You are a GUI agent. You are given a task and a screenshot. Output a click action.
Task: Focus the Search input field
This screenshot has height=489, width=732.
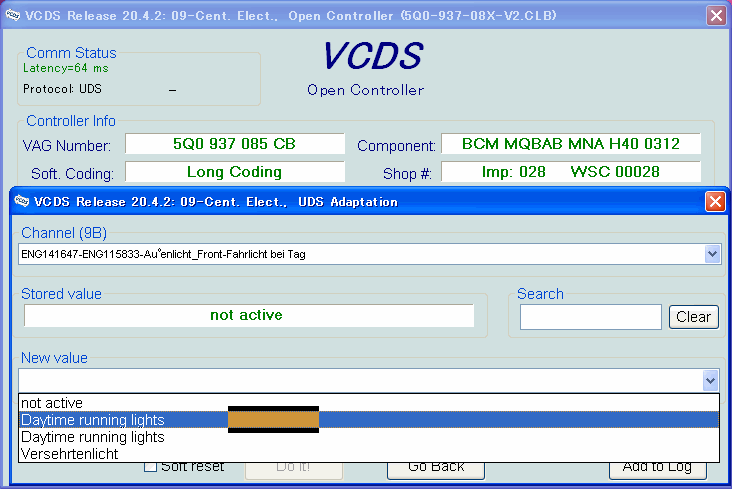pos(591,317)
